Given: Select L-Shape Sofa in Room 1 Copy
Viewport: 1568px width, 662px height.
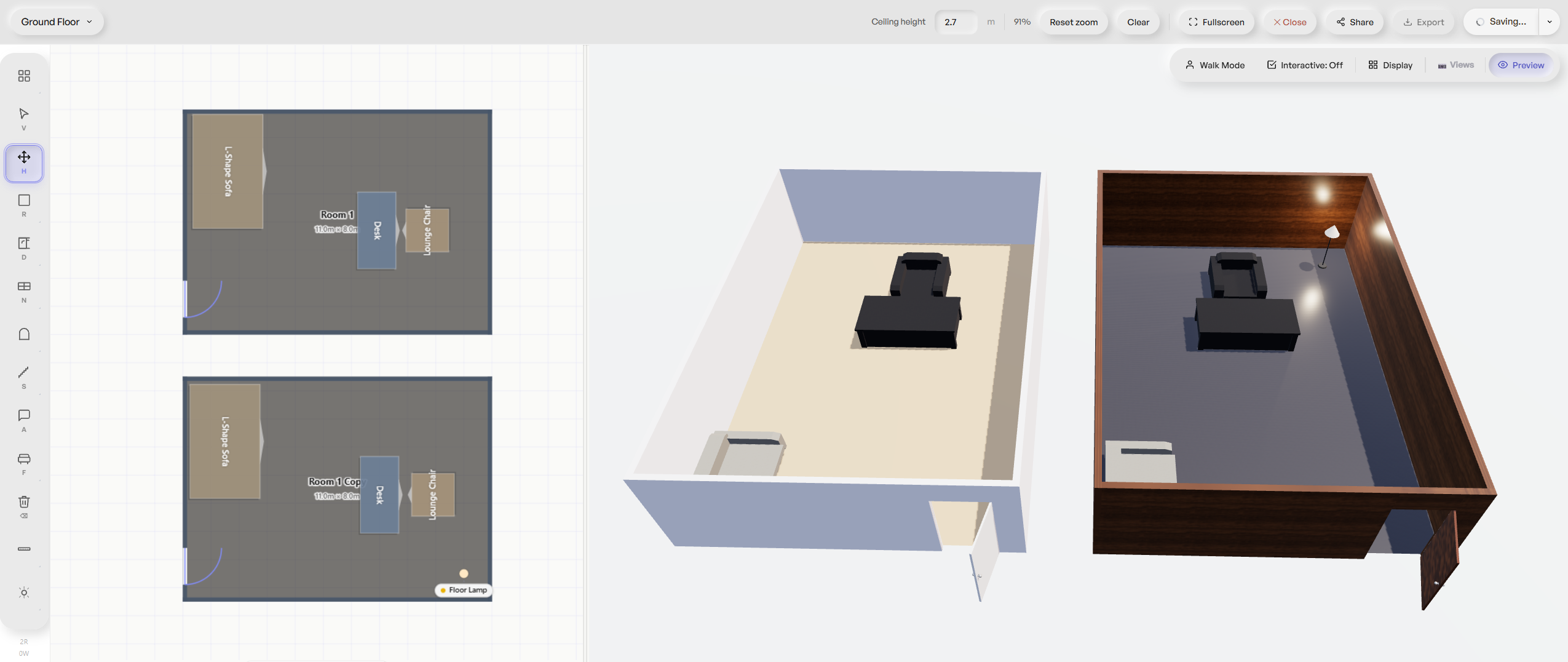Looking at the screenshot, I should pos(224,441).
